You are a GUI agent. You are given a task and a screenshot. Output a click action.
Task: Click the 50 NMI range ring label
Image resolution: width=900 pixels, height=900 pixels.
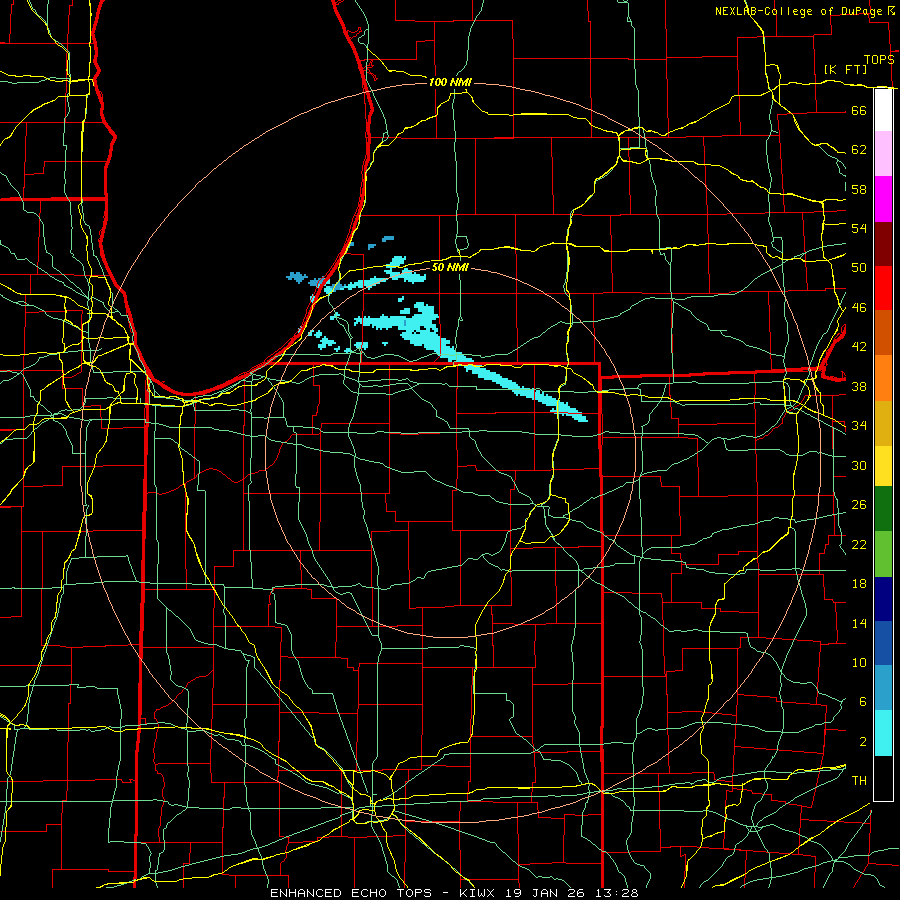click(x=450, y=267)
